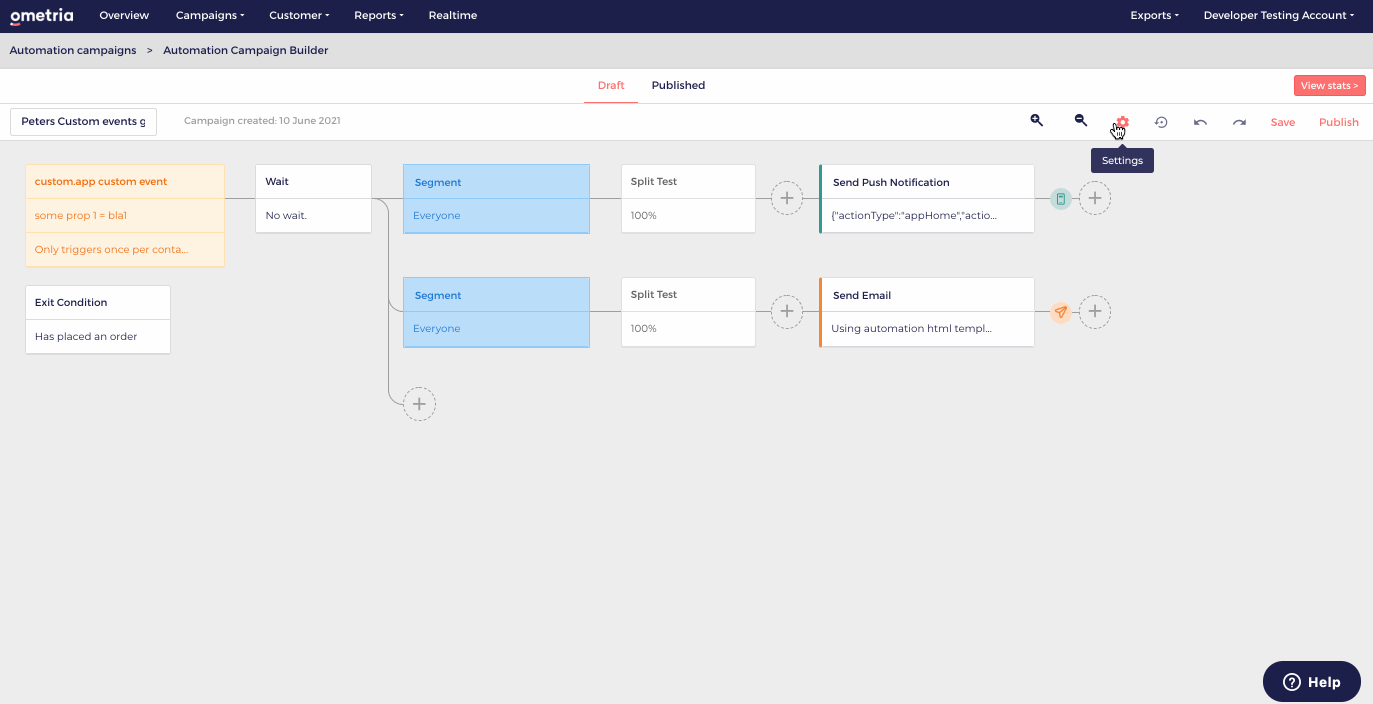Click the orange paper plane email icon
1373x704 pixels.
(1061, 312)
